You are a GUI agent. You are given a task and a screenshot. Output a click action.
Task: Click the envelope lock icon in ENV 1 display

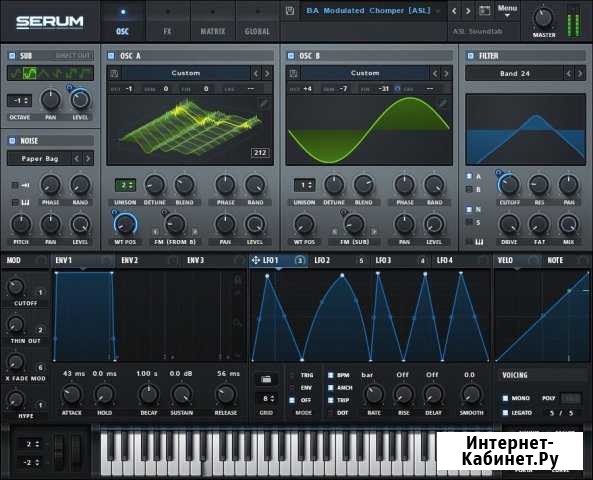238,280
